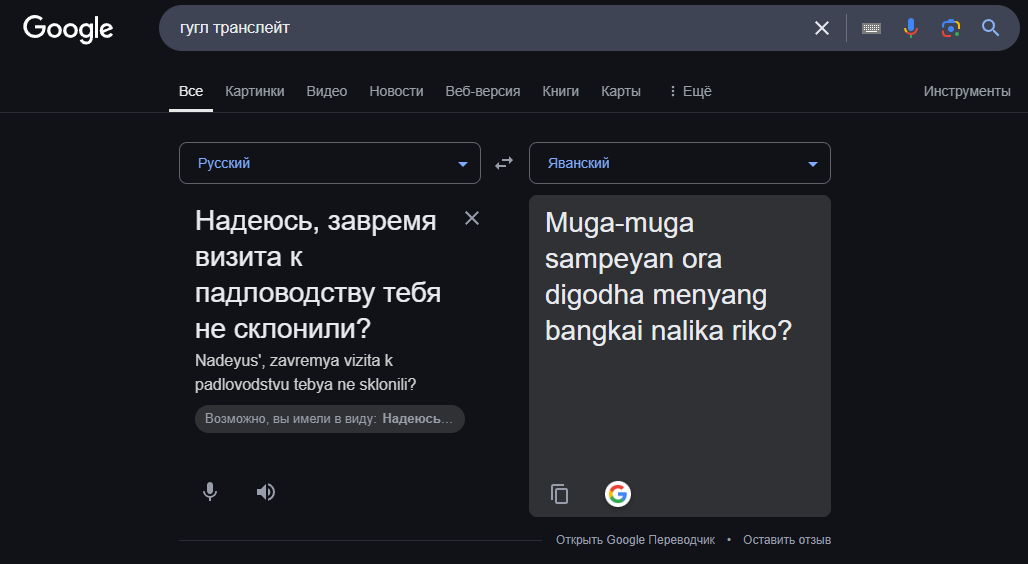Open the Ещё more options menu
1028x564 pixels.
(690, 91)
